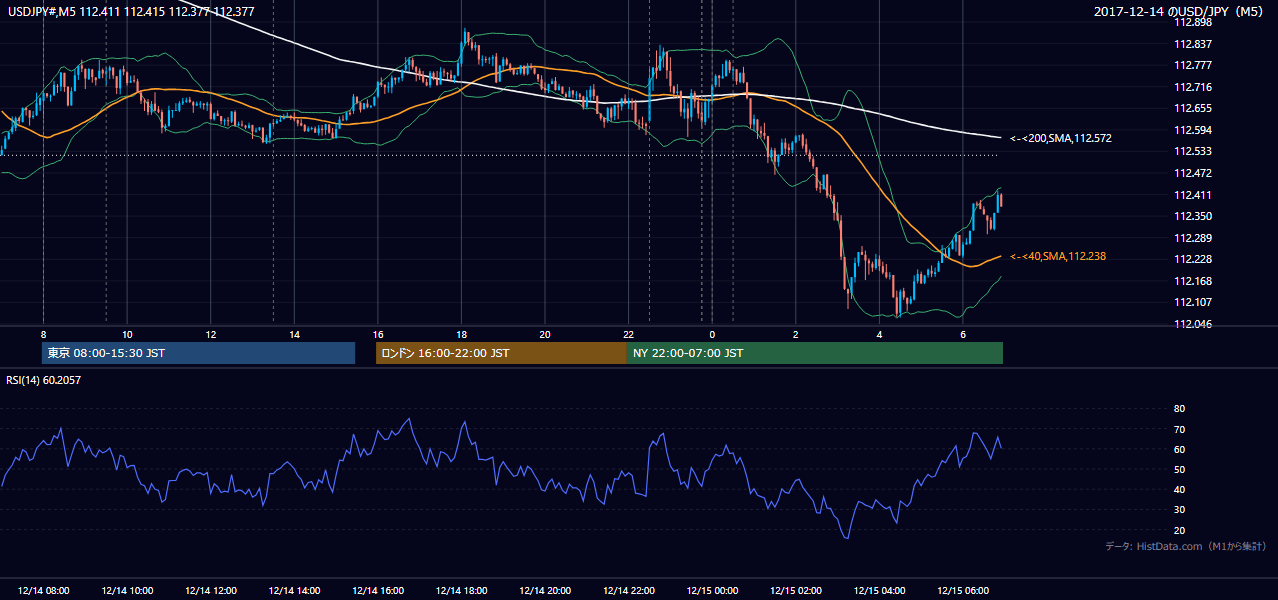Click hour label 0 on chart axis
Screen dimensions: 1278x600
click(x=712, y=334)
